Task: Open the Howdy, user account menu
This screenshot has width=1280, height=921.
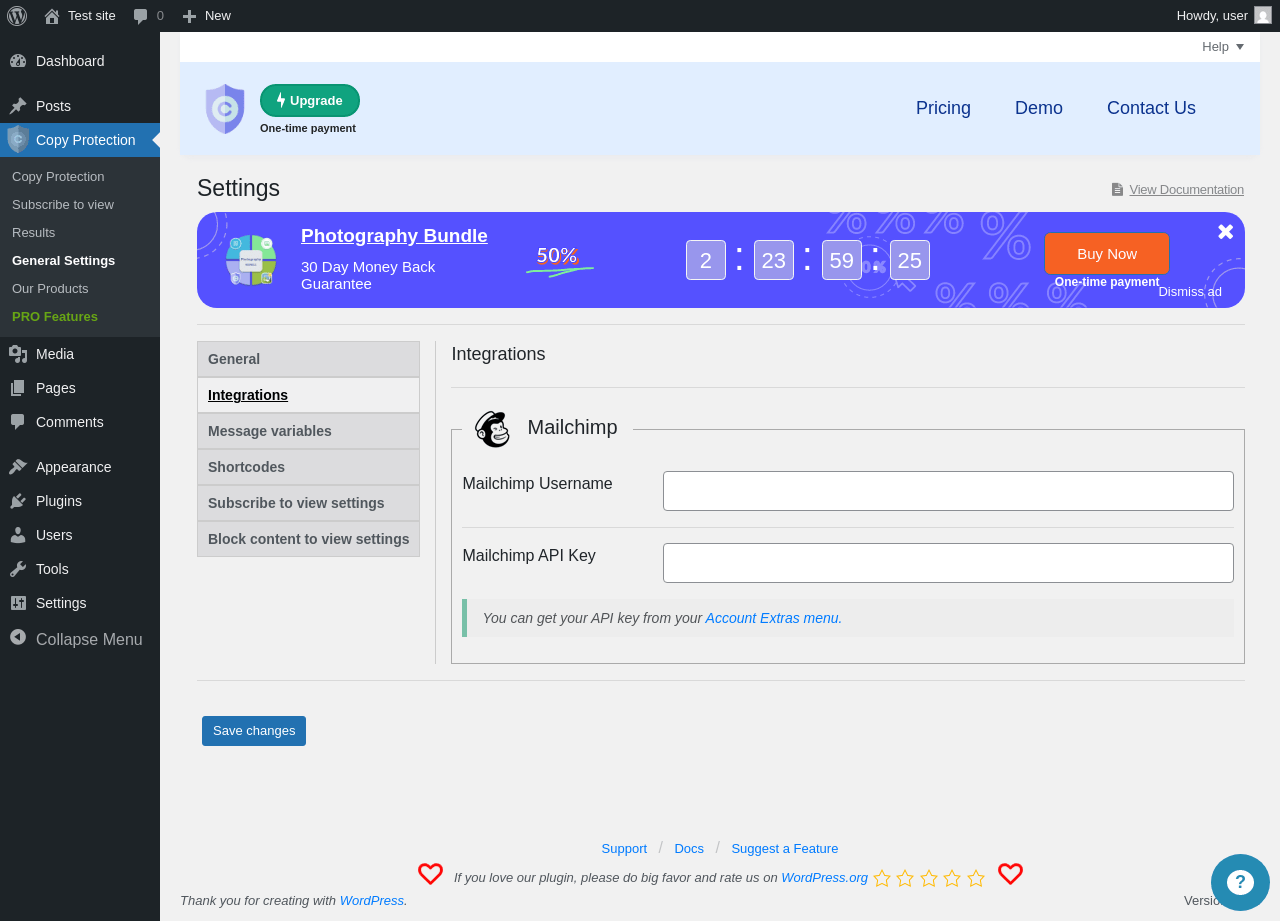Action: [x=1224, y=15]
